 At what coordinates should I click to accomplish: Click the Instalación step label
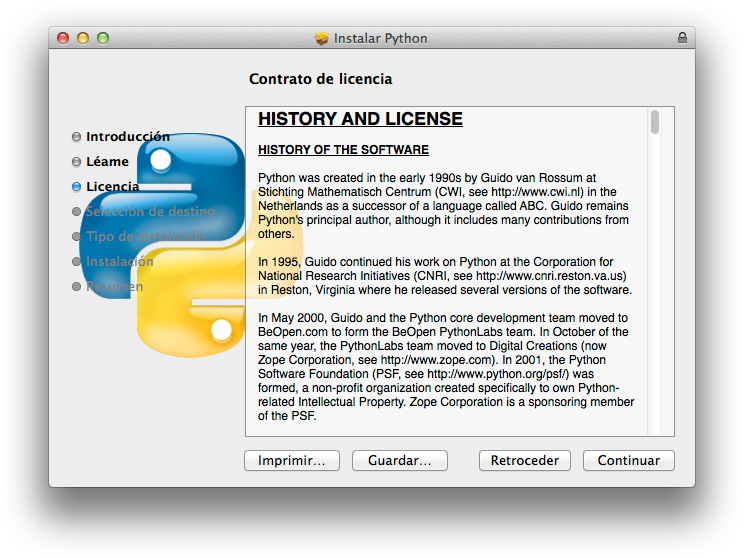[x=120, y=261]
